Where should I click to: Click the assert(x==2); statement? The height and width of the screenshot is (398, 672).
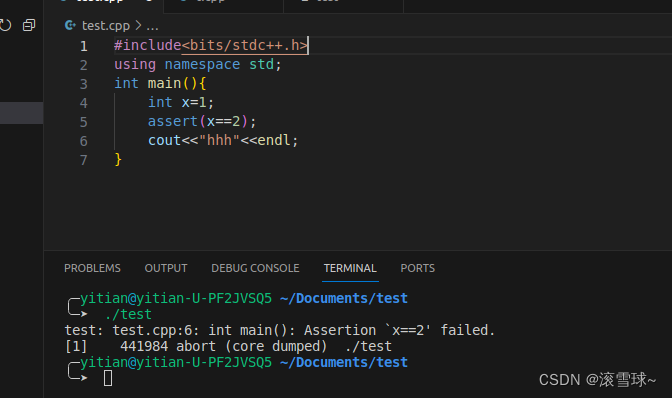201,122
